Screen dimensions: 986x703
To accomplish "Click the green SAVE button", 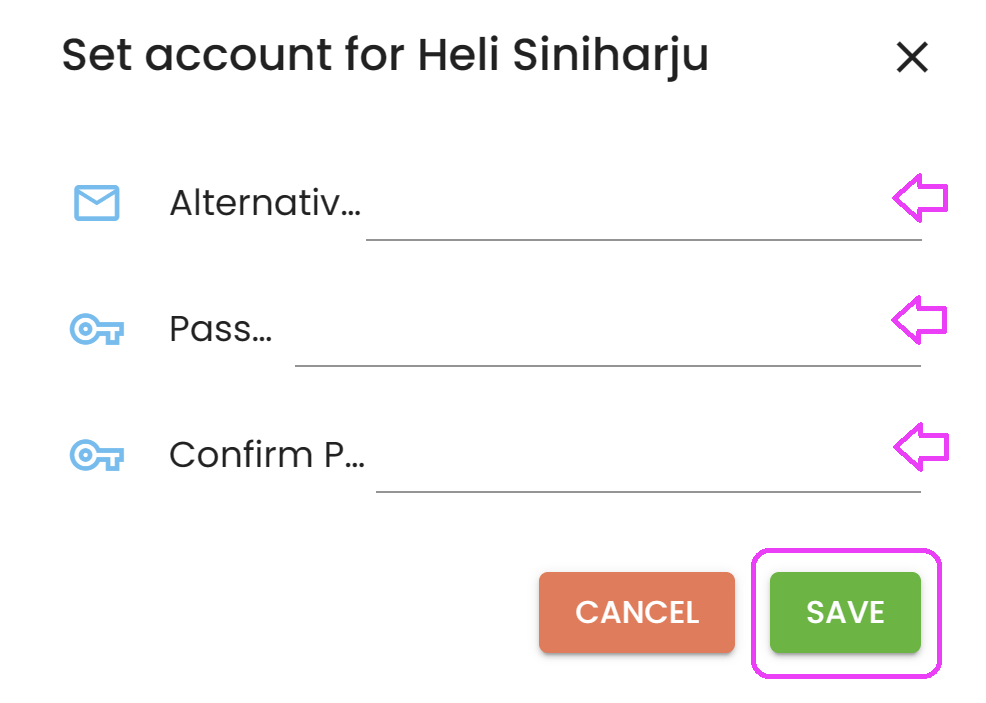I will (845, 612).
